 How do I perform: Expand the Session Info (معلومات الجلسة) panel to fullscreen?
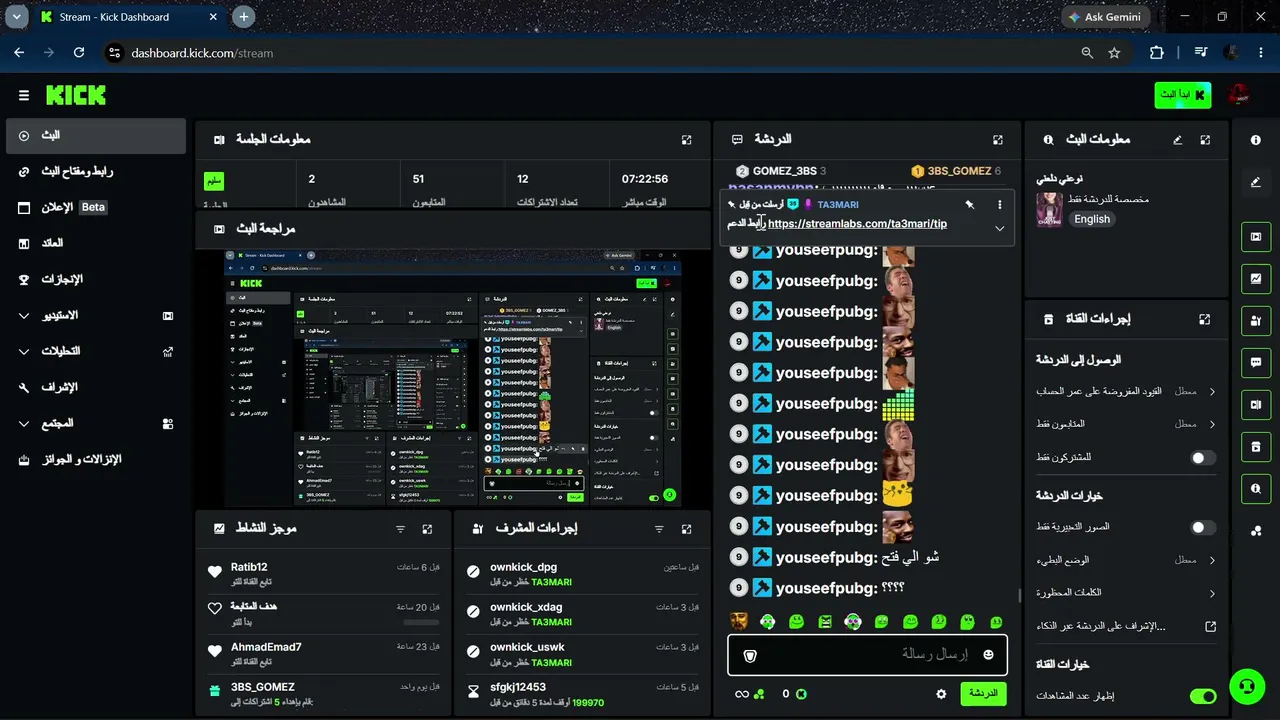pos(687,140)
